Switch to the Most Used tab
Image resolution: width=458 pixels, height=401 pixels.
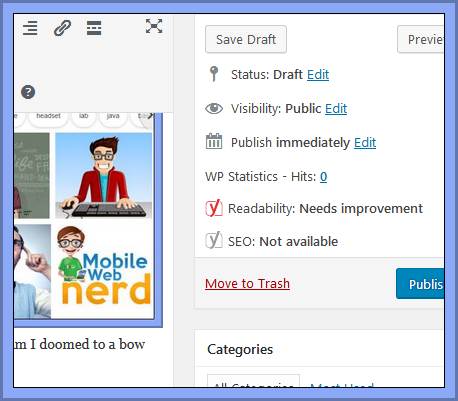point(341,383)
